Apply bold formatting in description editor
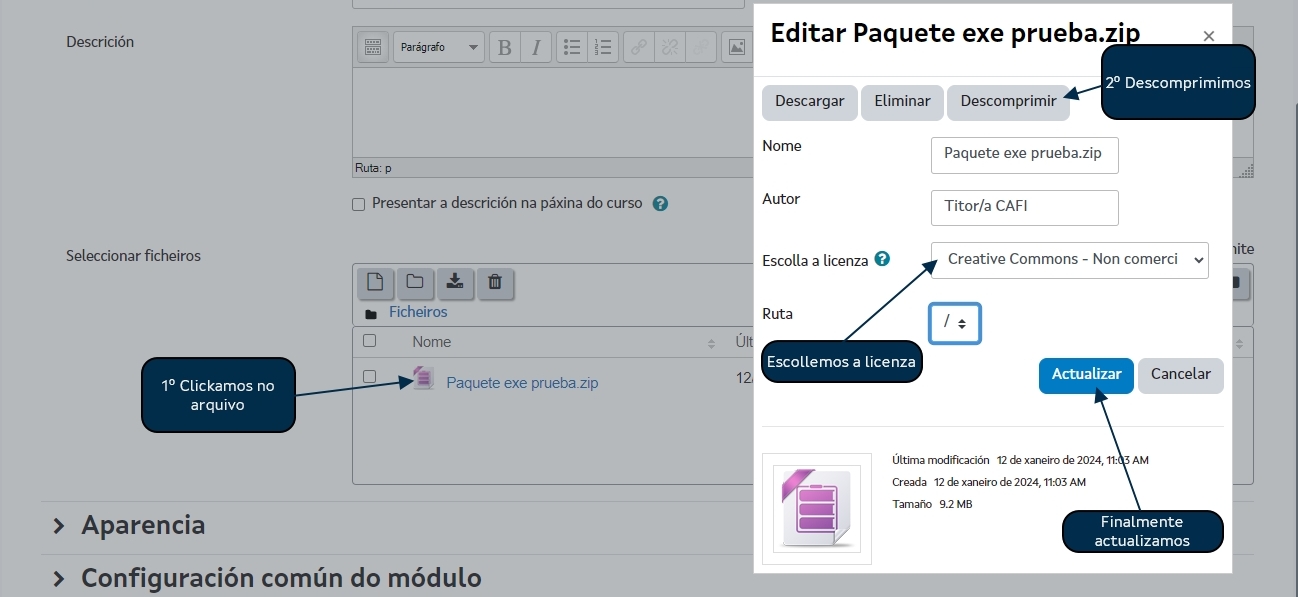The width and height of the screenshot is (1298, 597). click(x=505, y=47)
